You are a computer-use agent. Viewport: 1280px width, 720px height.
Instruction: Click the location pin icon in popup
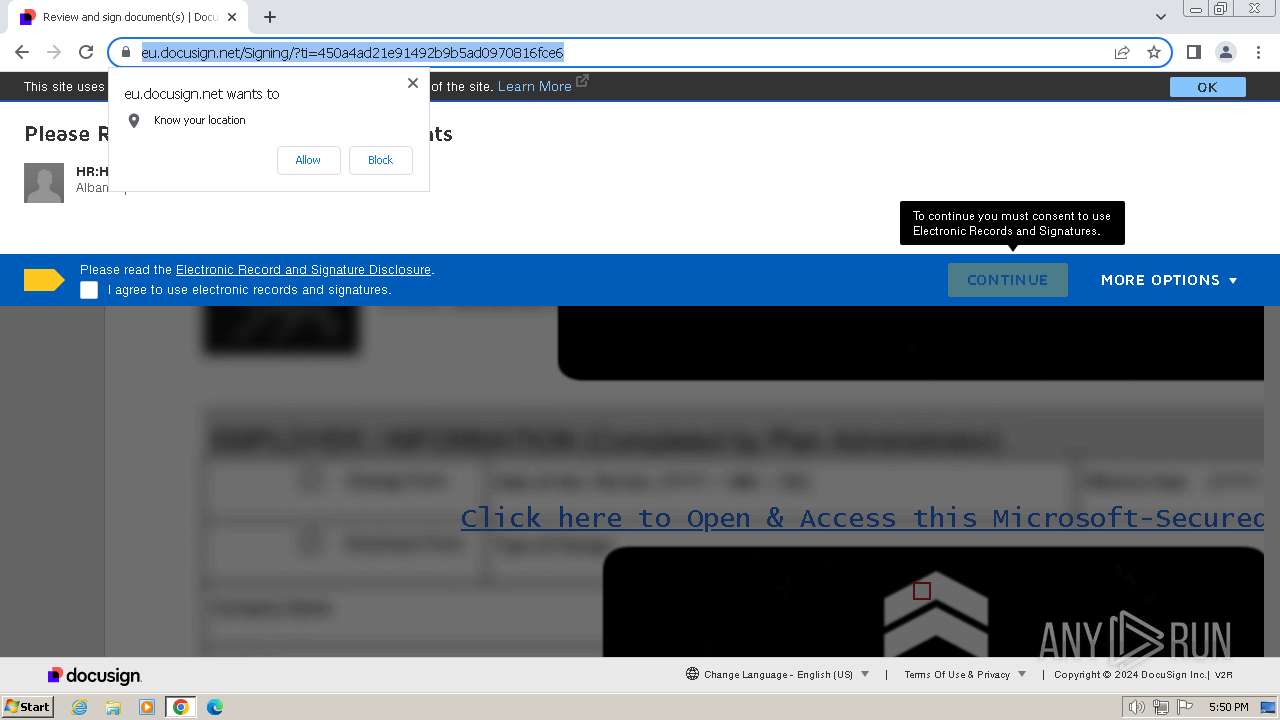click(134, 120)
